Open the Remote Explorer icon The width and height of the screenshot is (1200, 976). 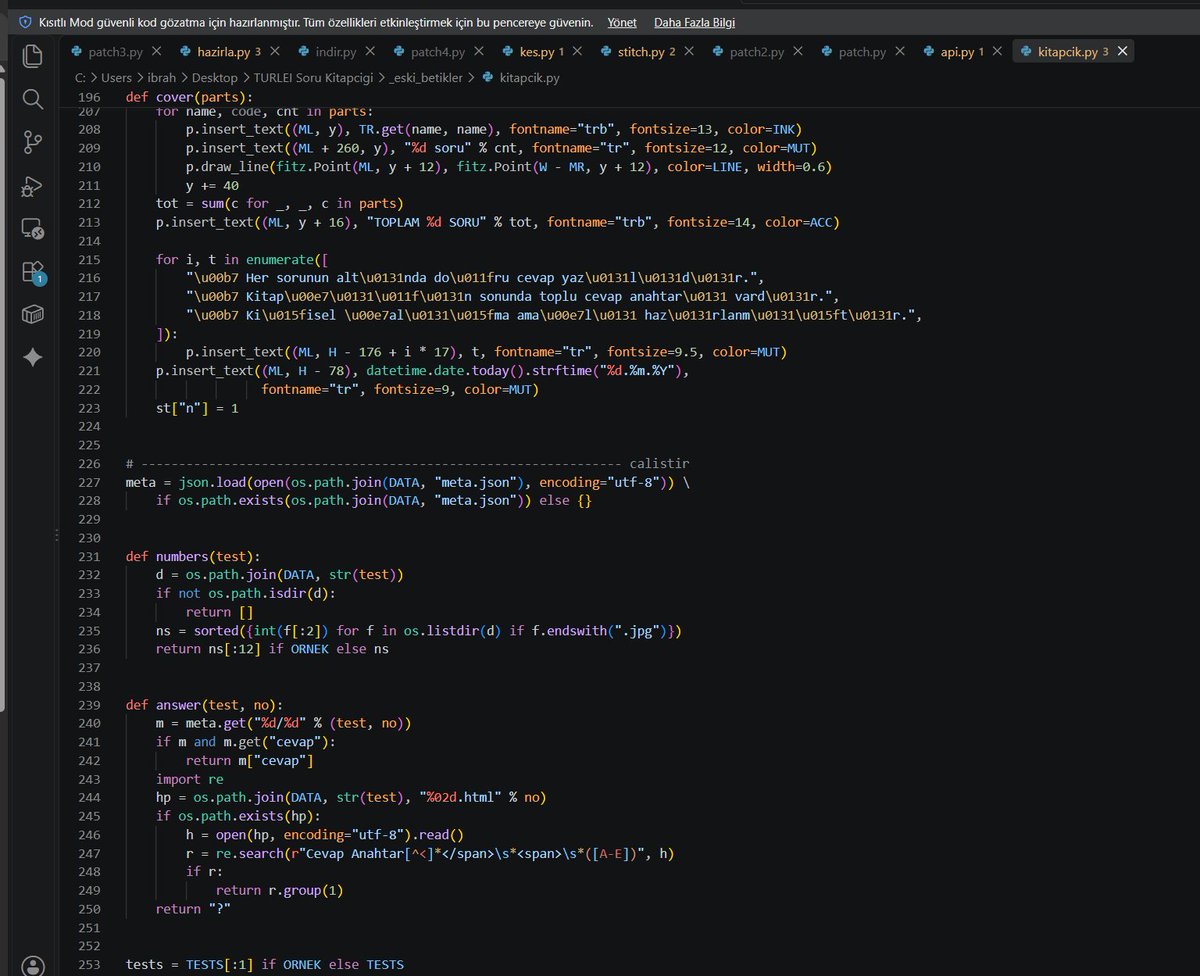click(32, 229)
